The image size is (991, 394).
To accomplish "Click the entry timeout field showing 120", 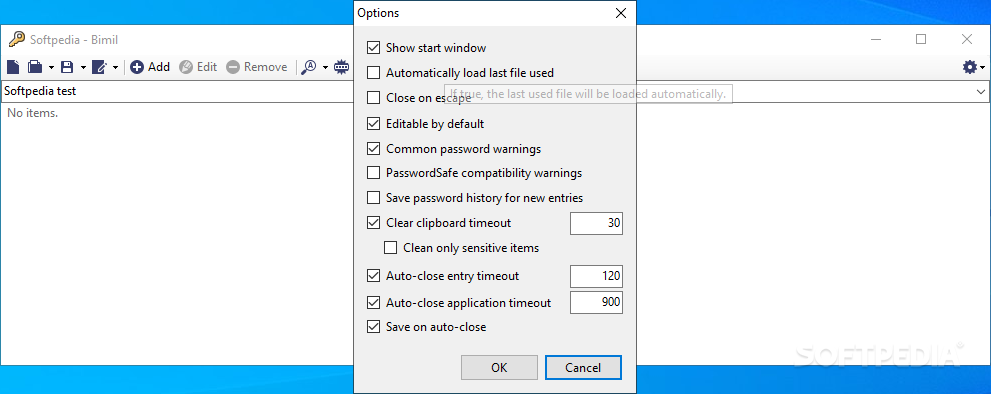I will [x=596, y=276].
